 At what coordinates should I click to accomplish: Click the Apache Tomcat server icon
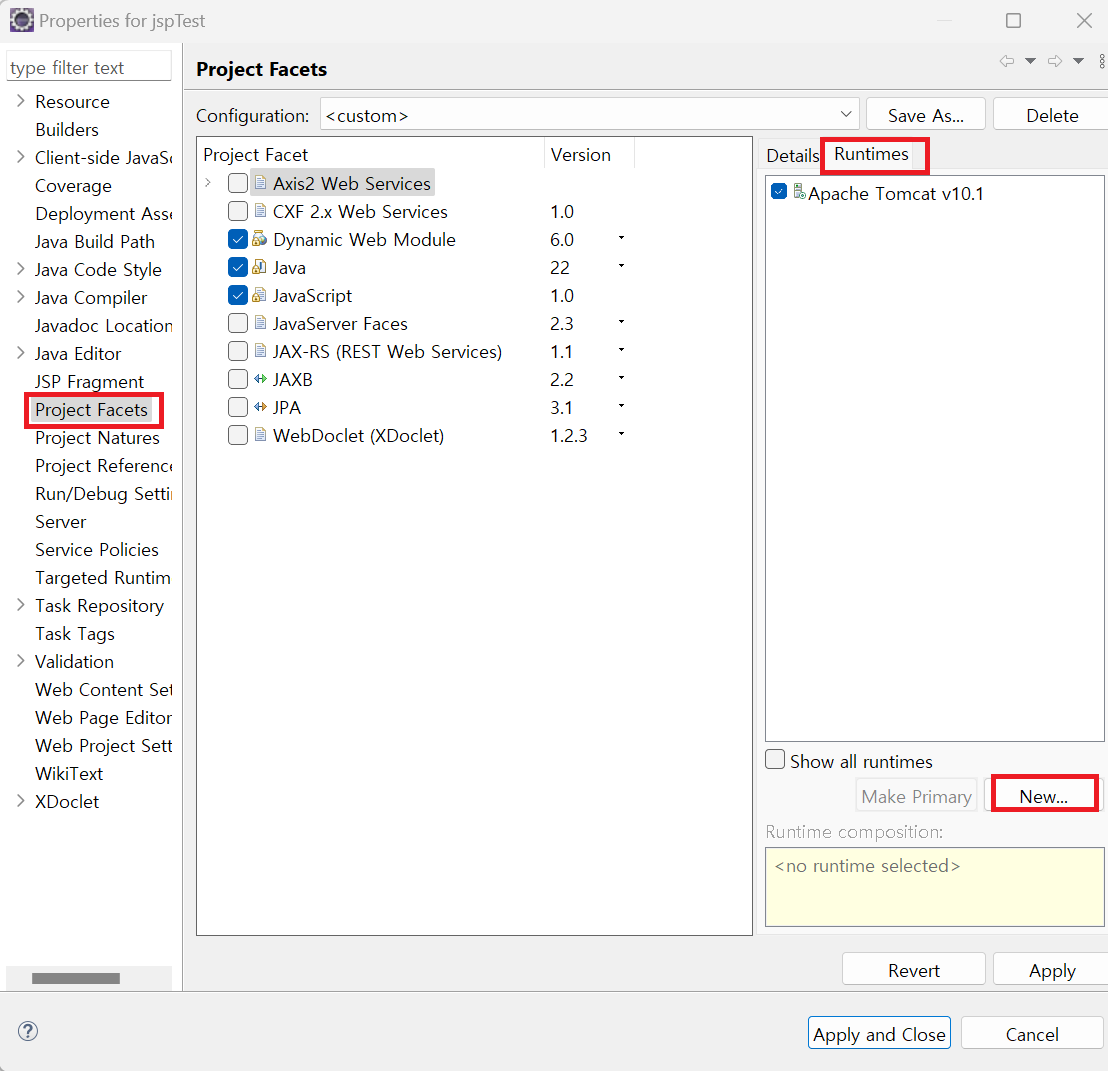pos(799,191)
